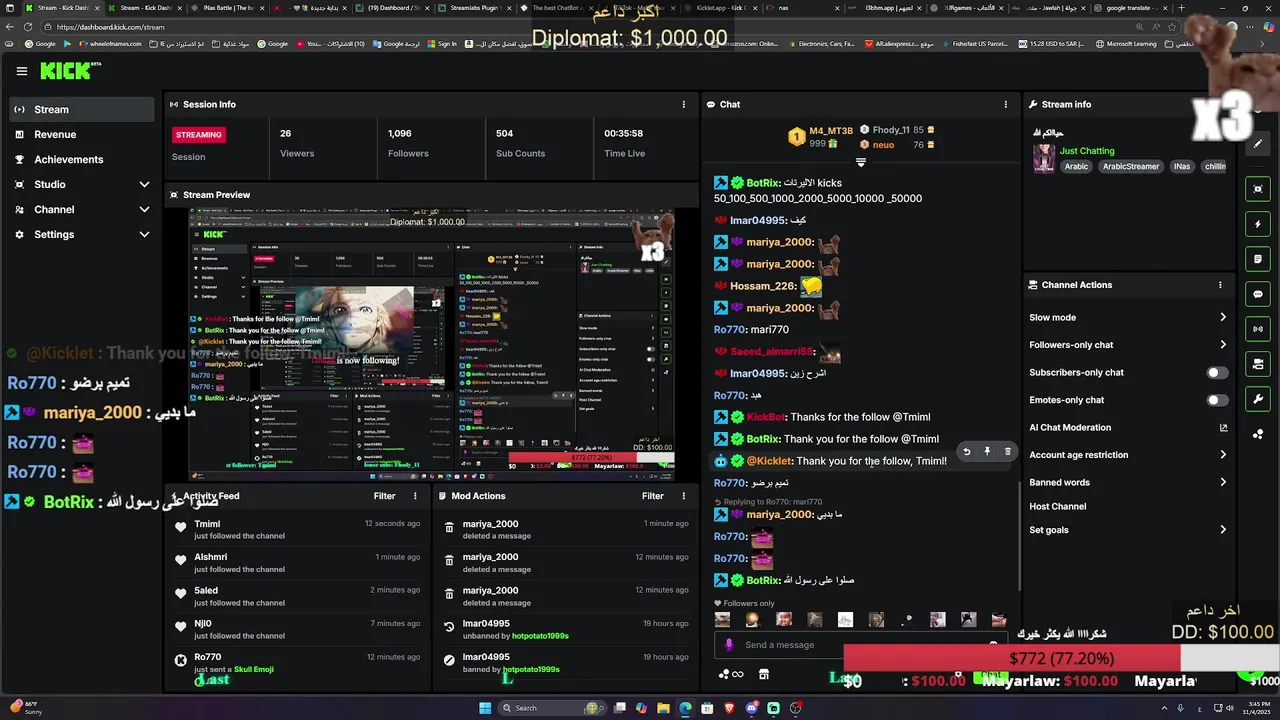Click the first emote in Followers only row
Screen dimensions: 1280x720
tap(722, 620)
